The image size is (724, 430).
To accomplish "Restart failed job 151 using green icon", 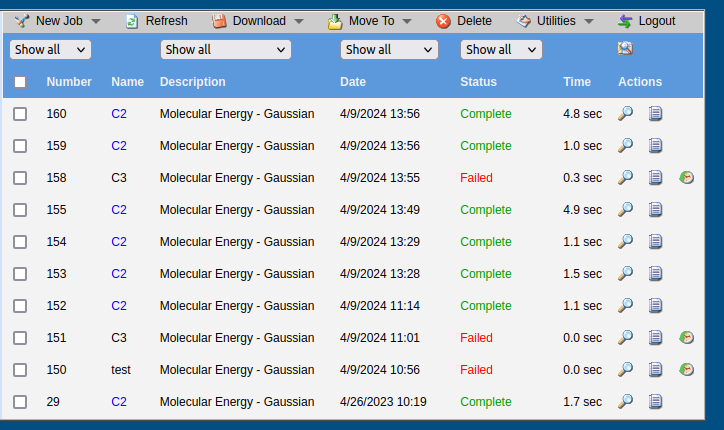I will point(687,337).
